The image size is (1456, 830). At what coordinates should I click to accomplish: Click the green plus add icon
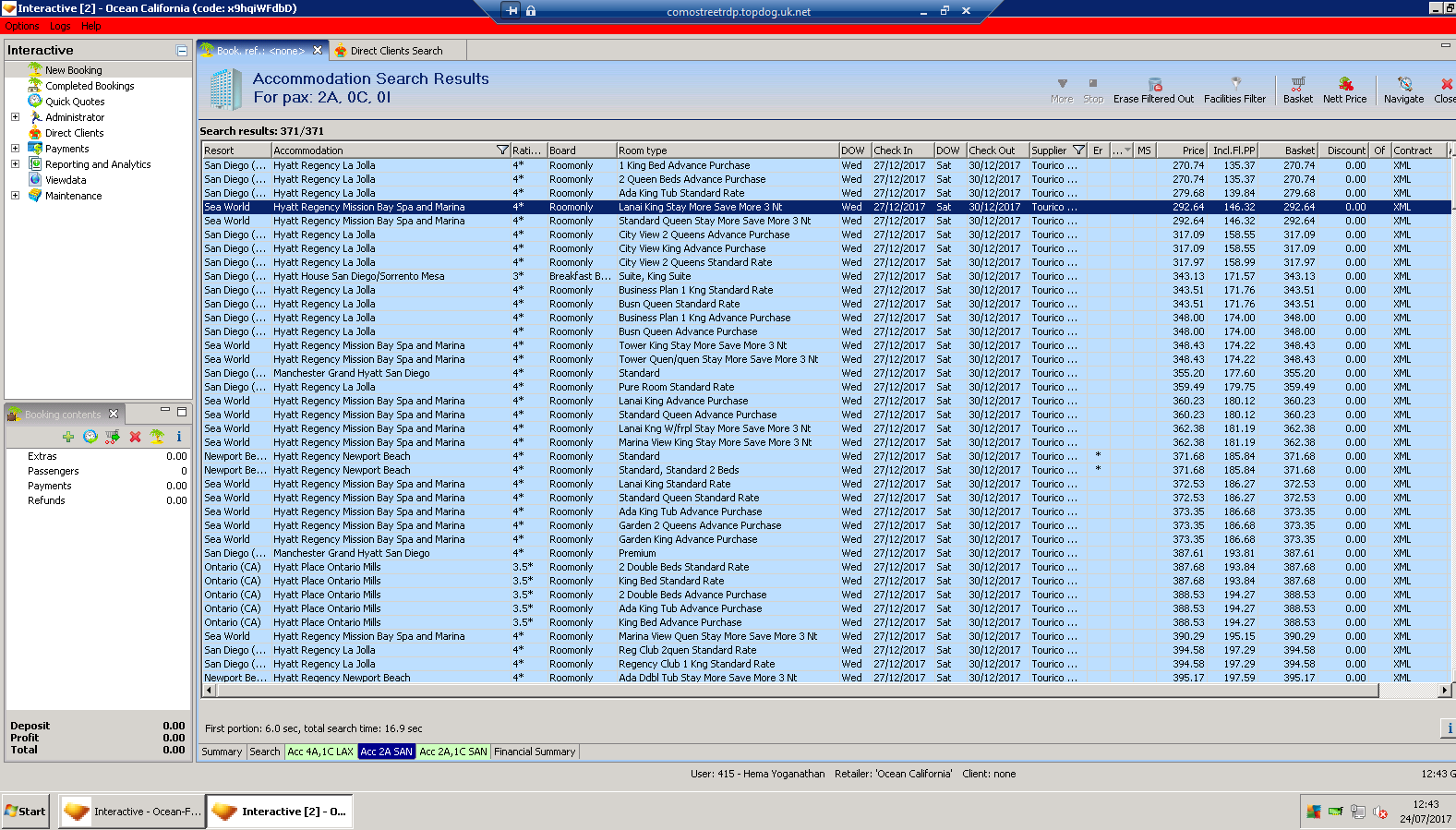coord(67,437)
